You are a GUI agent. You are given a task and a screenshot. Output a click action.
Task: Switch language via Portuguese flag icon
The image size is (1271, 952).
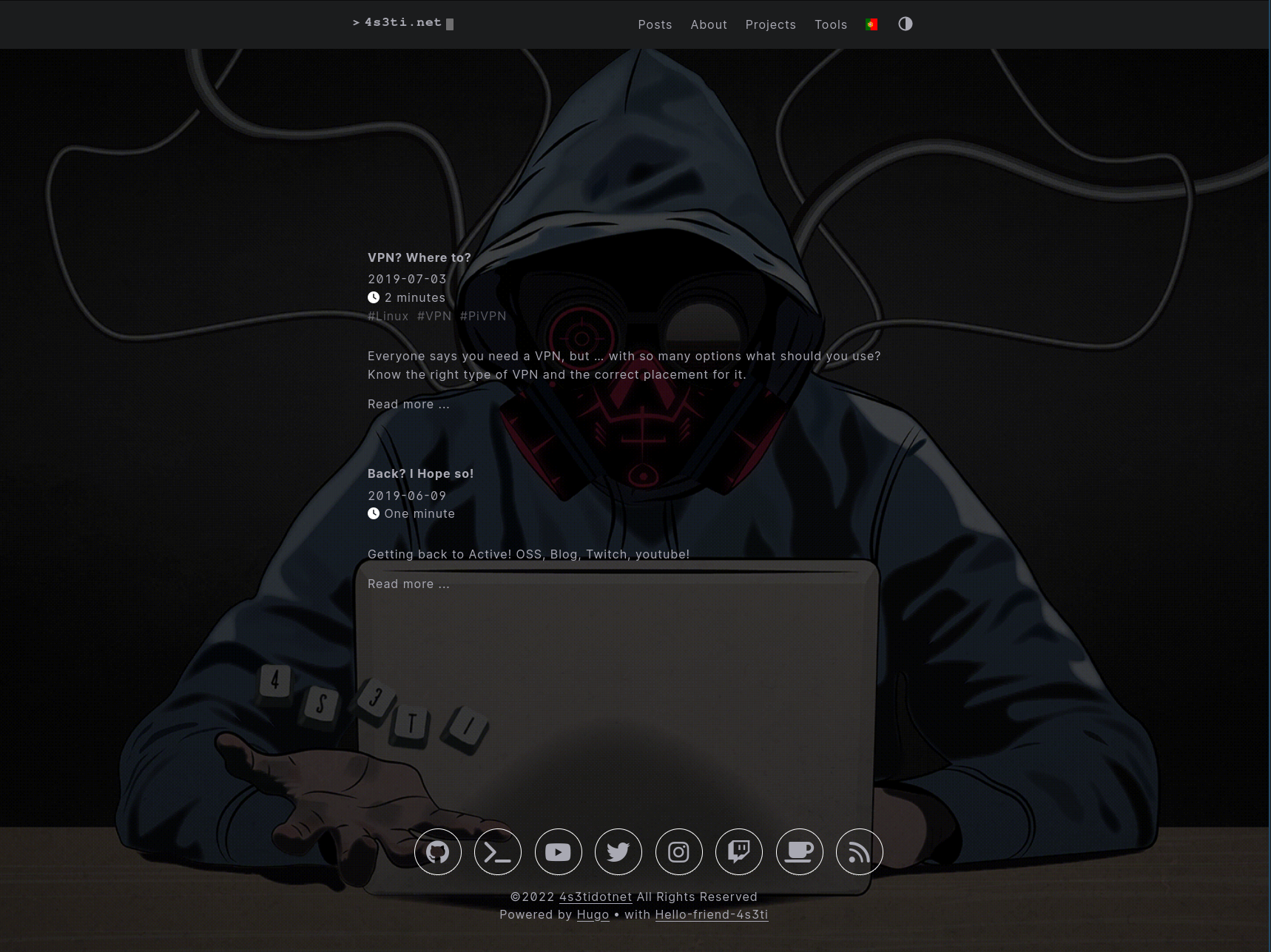pyautogui.click(x=872, y=24)
